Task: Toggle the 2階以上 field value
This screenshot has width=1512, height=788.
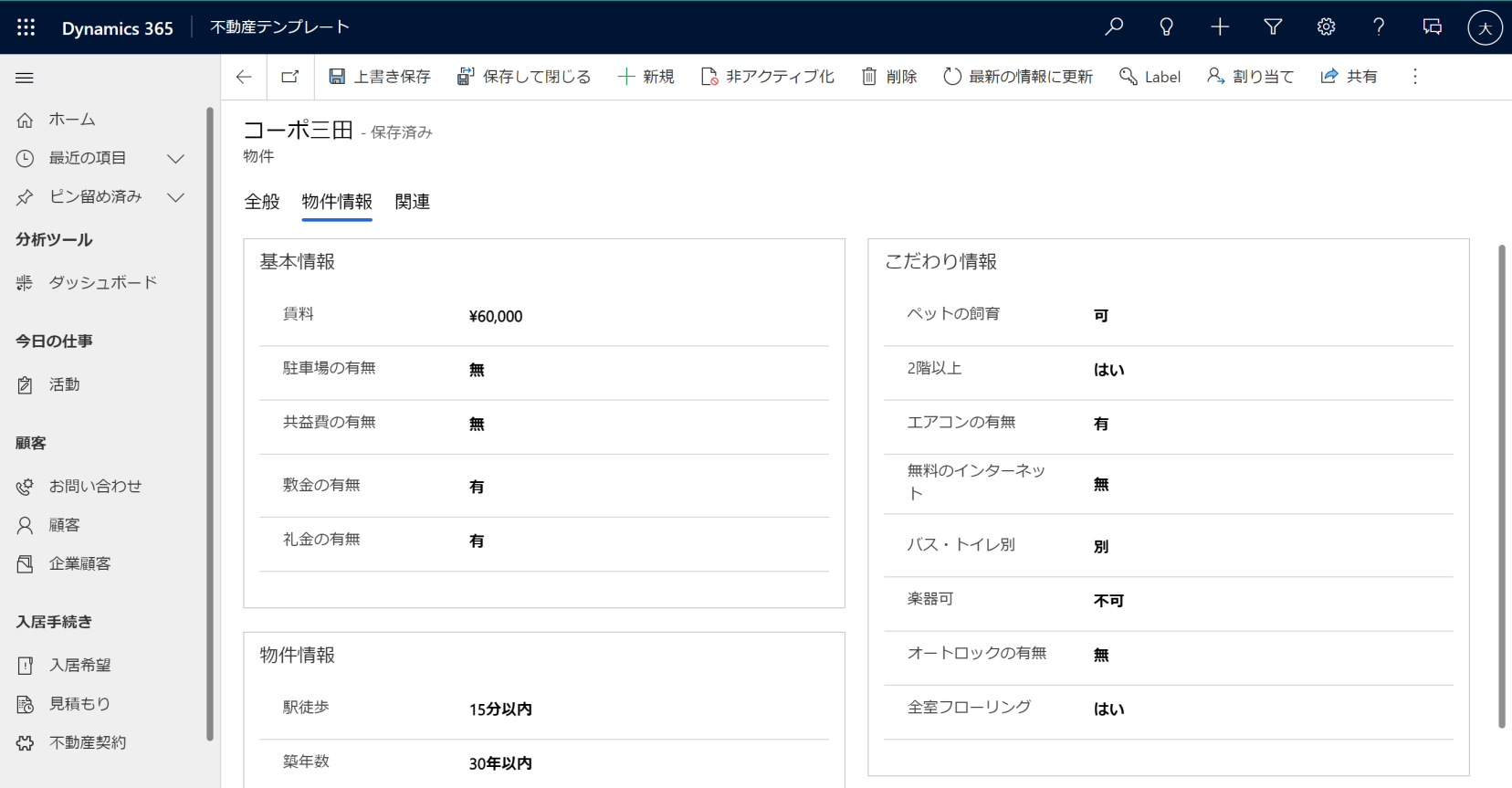Action: [1108, 370]
